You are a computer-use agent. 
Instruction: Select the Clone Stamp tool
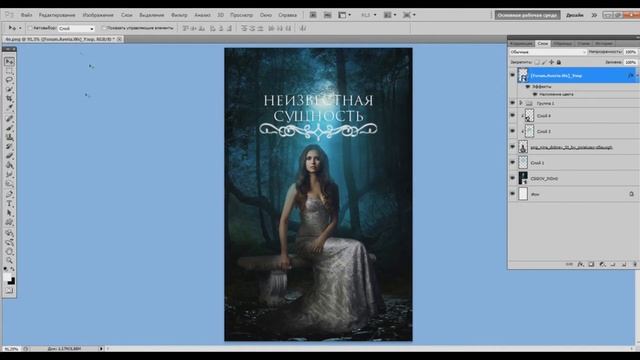[9, 137]
